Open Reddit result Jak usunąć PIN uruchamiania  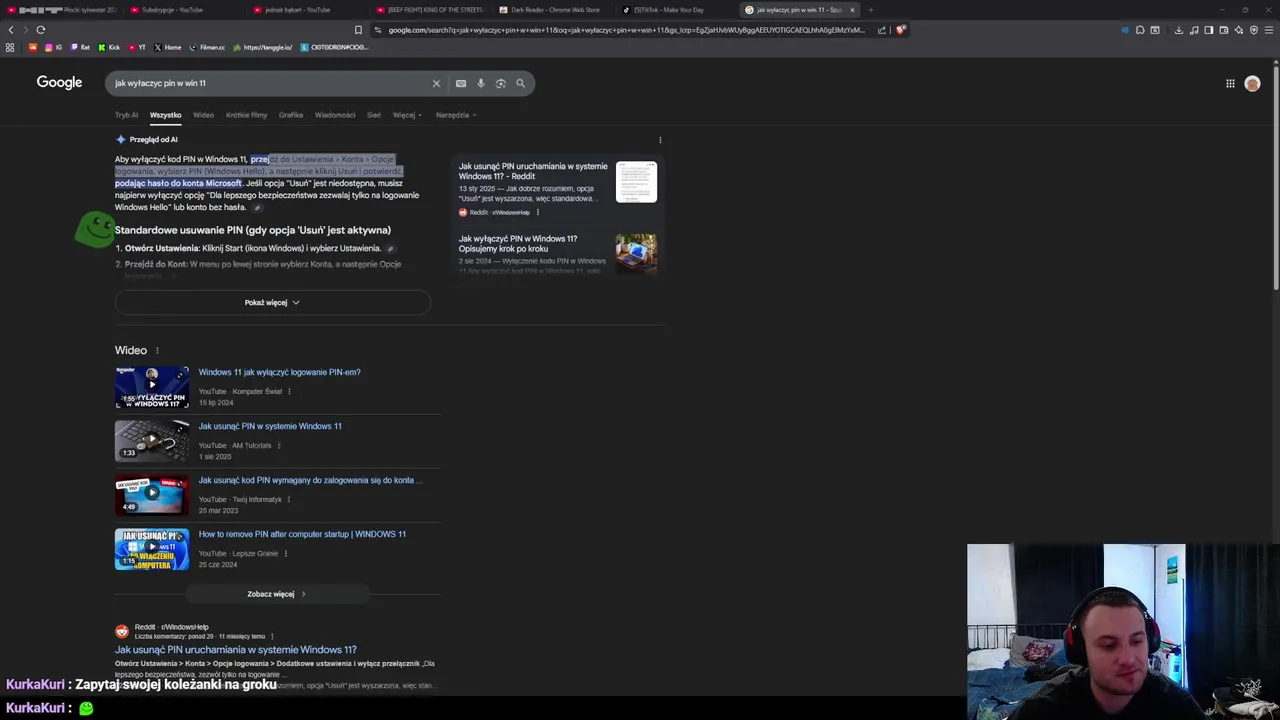[235, 650]
